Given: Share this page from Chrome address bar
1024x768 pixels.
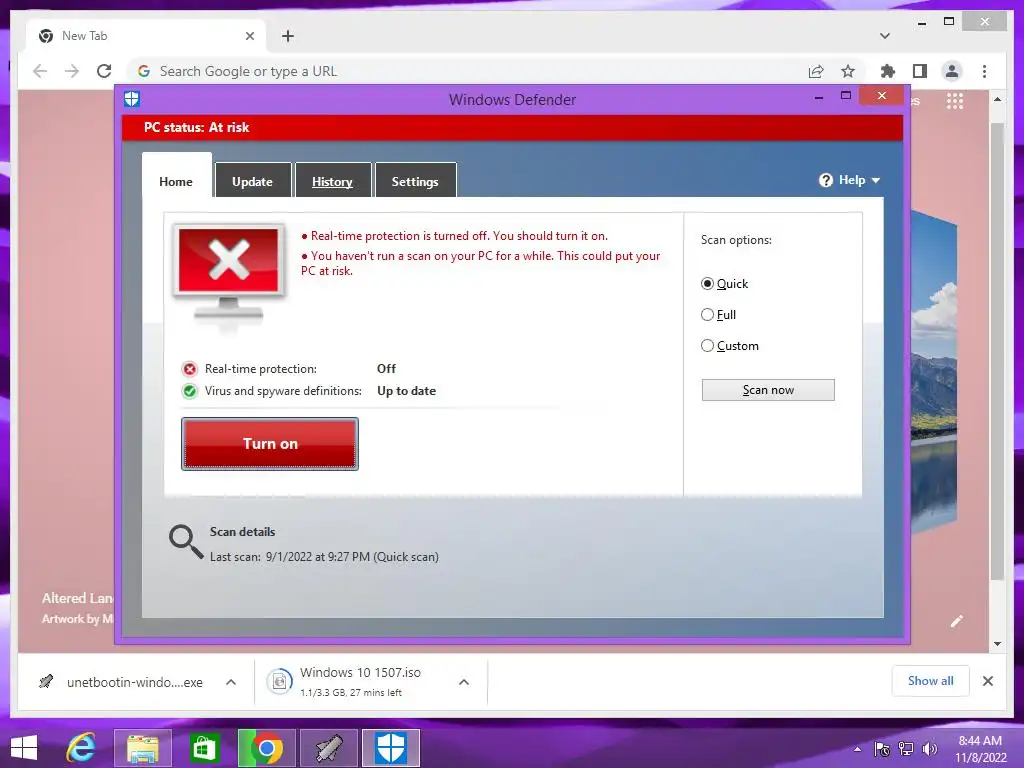Looking at the screenshot, I should click(x=816, y=71).
